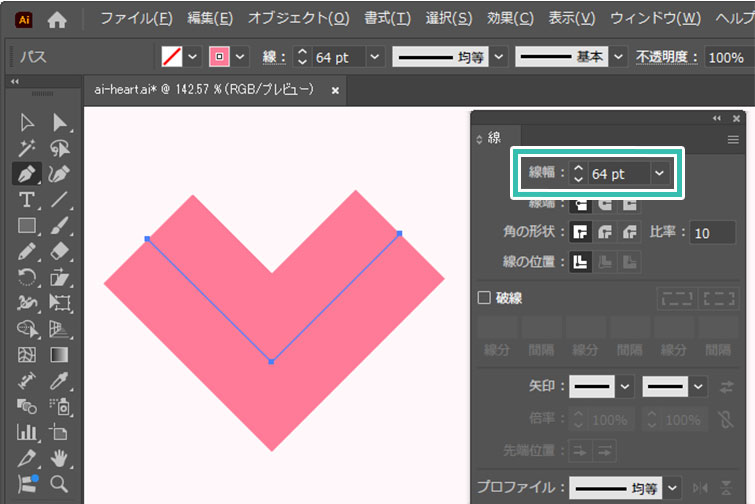Open the 線幅 dropdown in the Stroke panel
The image size is (755, 504).
(658, 173)
